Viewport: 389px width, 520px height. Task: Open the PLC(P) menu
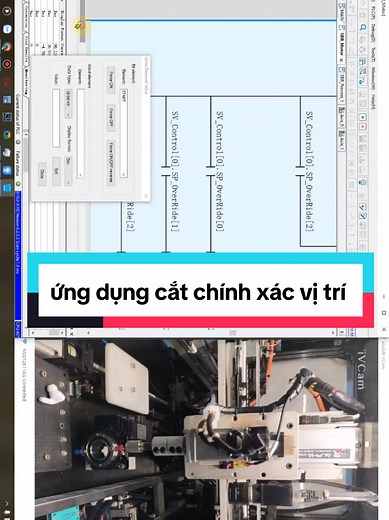[x=374, y=12]
